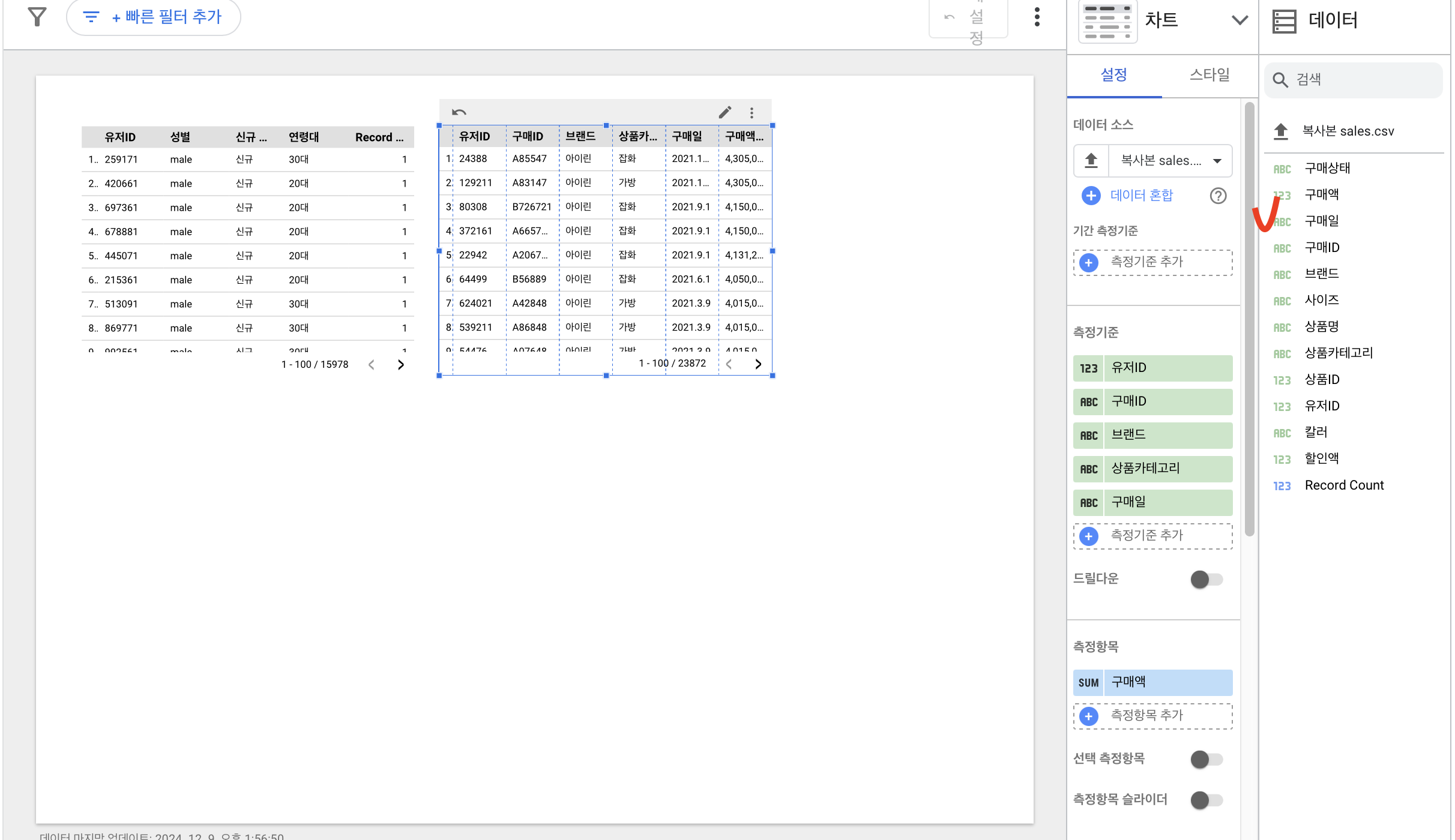Image resolution: width=1455 pixels, height=840 pixels.
Task: Click the 구매일 column header in the right table
Action: click(687, 136)
